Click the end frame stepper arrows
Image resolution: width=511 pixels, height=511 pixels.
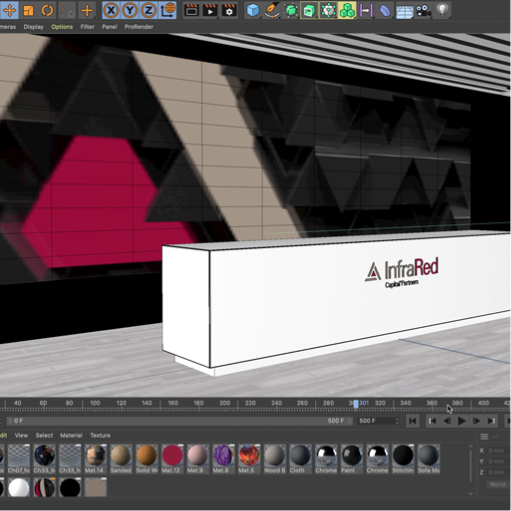click(x=397, y=421)
